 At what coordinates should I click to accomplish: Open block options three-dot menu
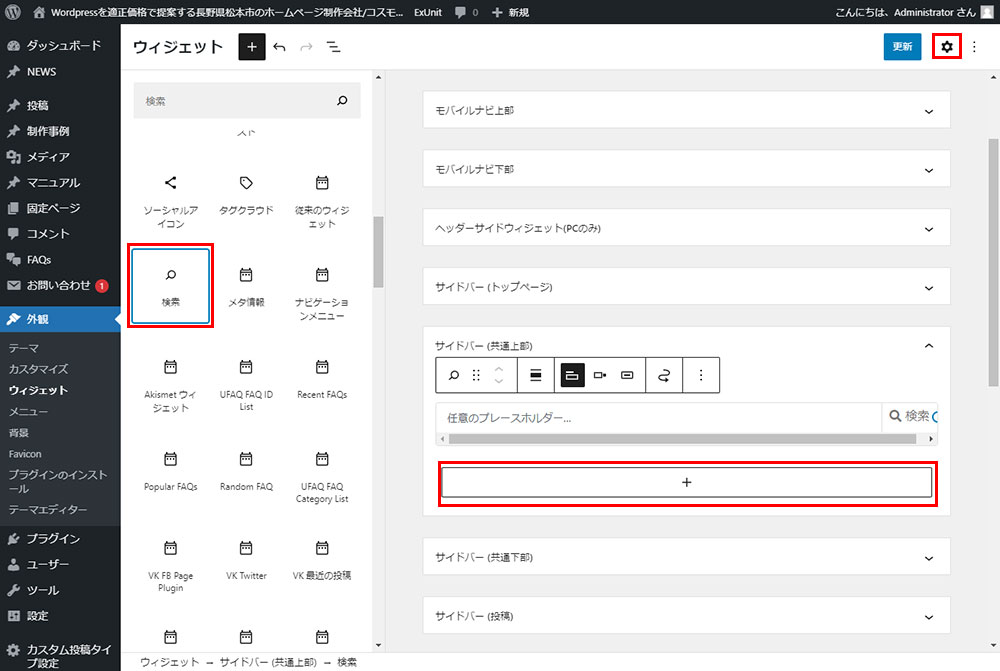(701, 375)
